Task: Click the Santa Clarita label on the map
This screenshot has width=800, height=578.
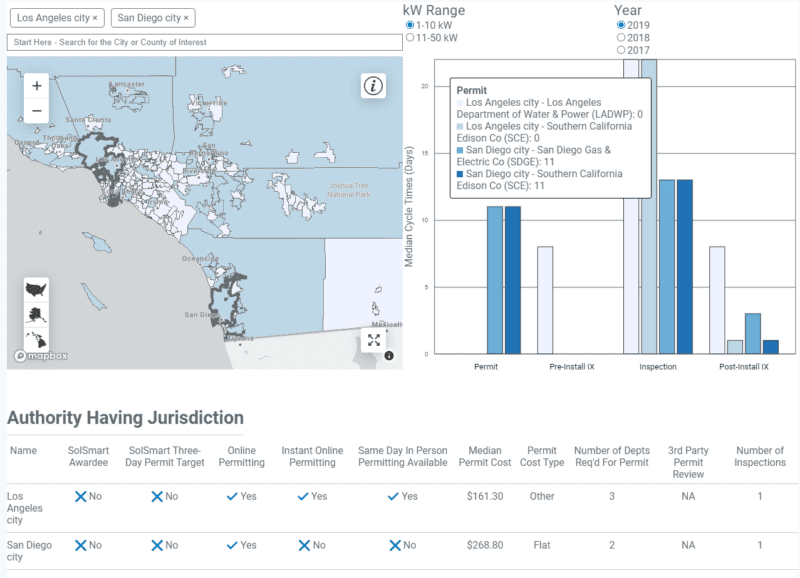Action: pos(88,119)
